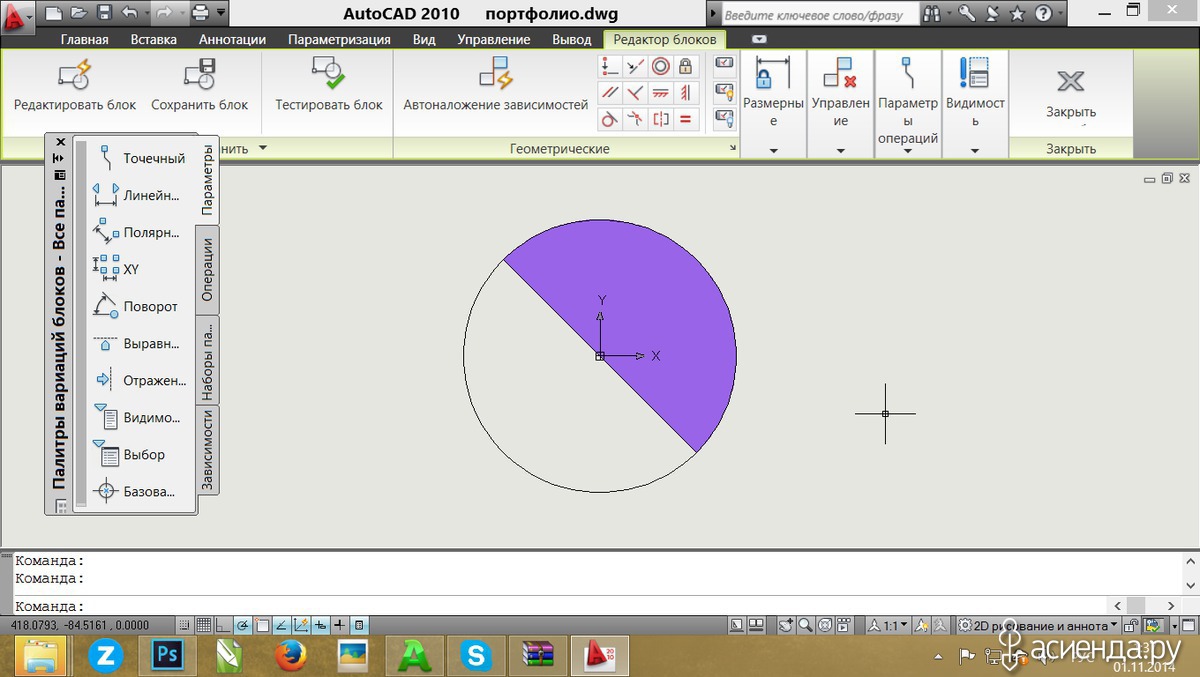Select the Alignment (Выравн...) parameter tool

[136, 343]
